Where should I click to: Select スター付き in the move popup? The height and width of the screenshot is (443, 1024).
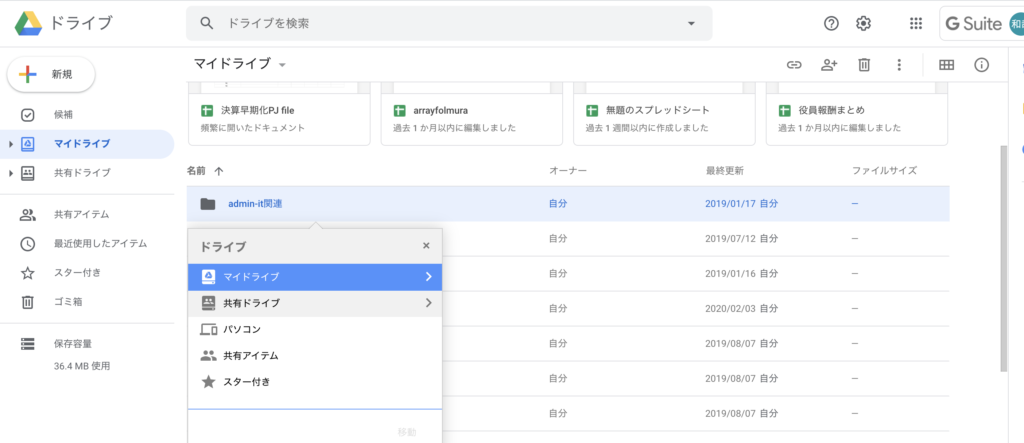(x=315, y=382)
